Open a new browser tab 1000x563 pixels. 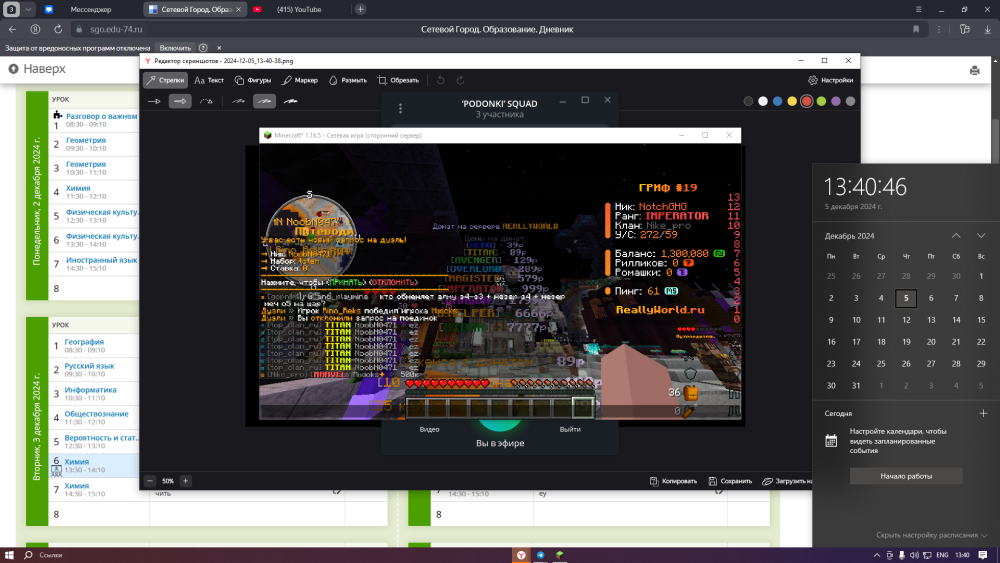click(360, 10)
